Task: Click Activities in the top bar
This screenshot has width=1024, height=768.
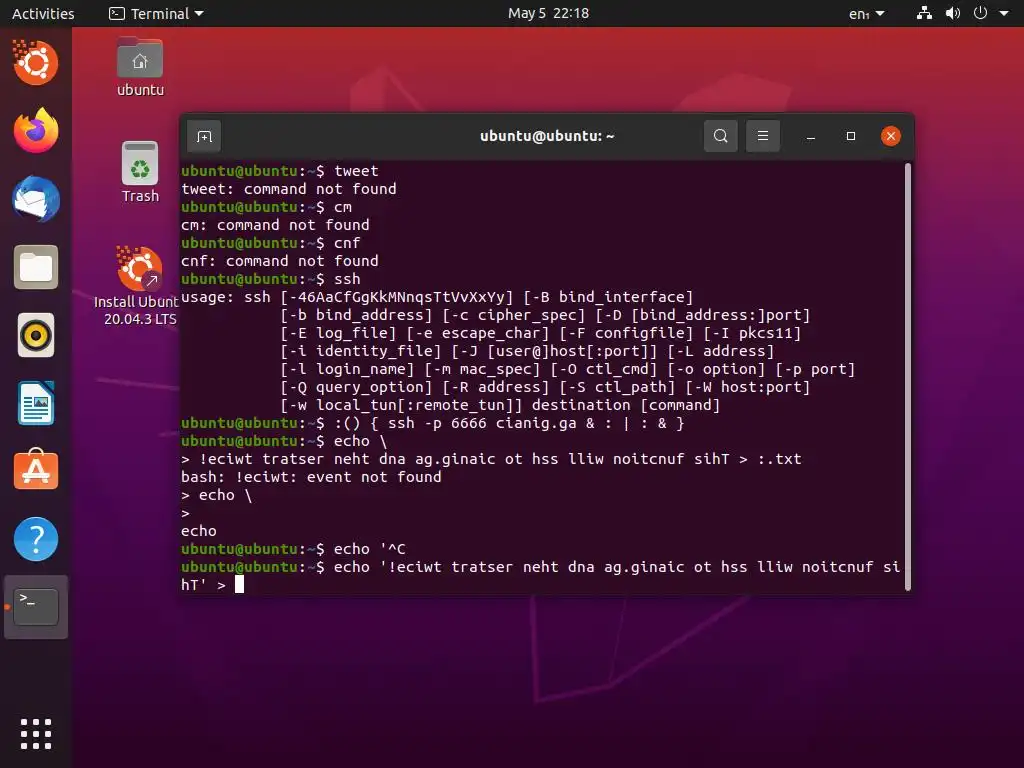Action: click(43, 13)
